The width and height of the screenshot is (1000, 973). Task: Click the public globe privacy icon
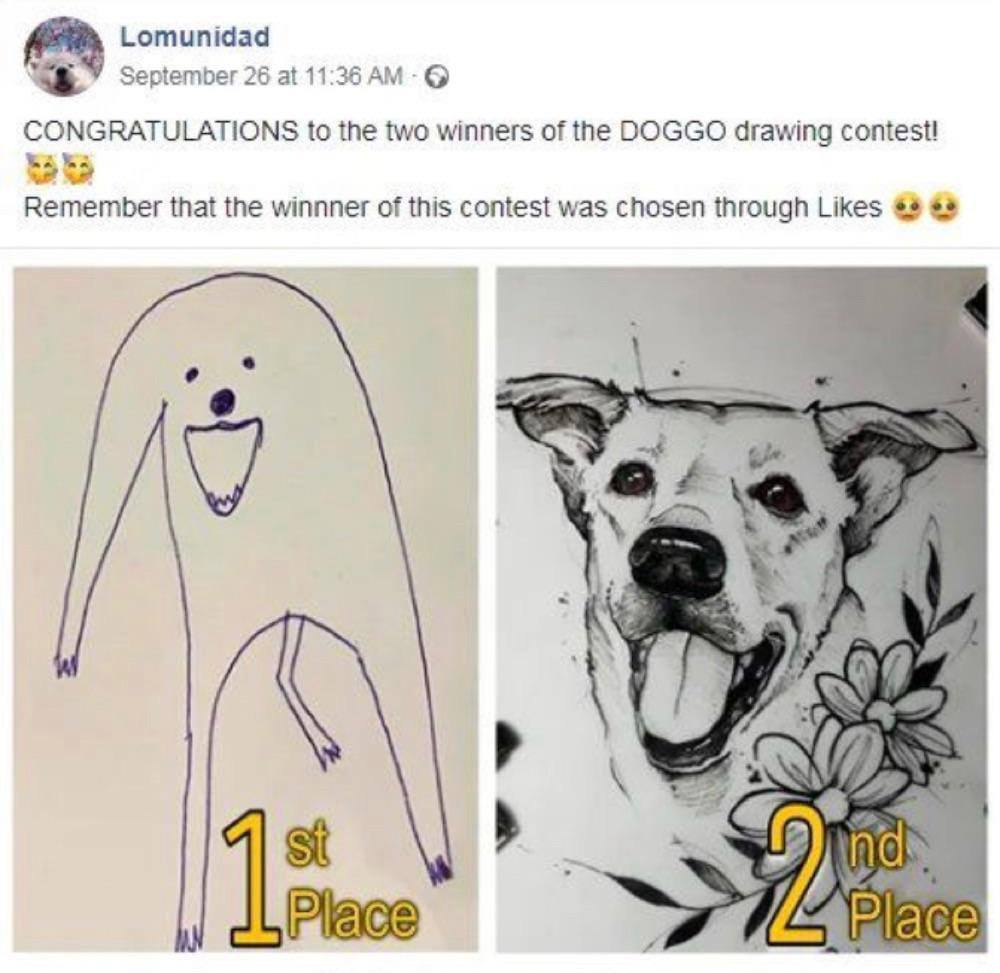click(x=436, y=77)
